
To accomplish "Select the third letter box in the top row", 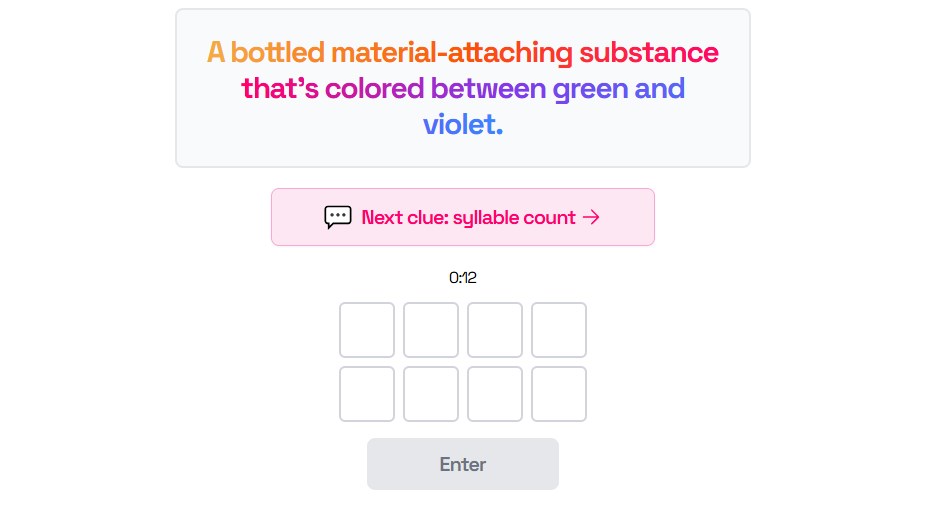I will click(x=495, y=330).
